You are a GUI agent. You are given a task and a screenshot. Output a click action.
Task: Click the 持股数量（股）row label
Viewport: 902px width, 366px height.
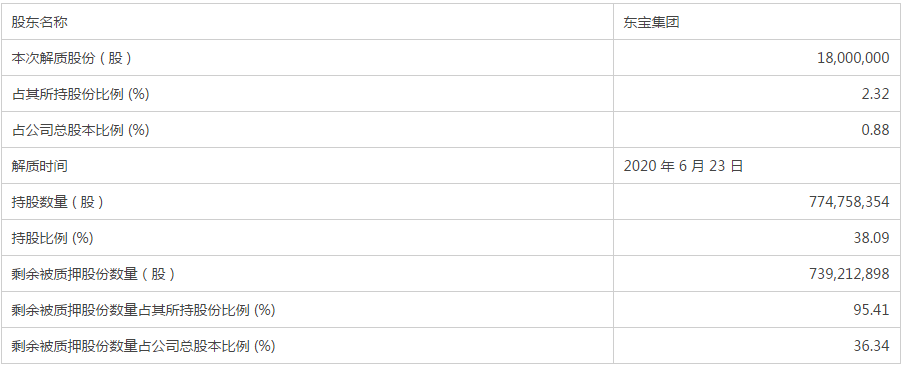click(58, 202)
